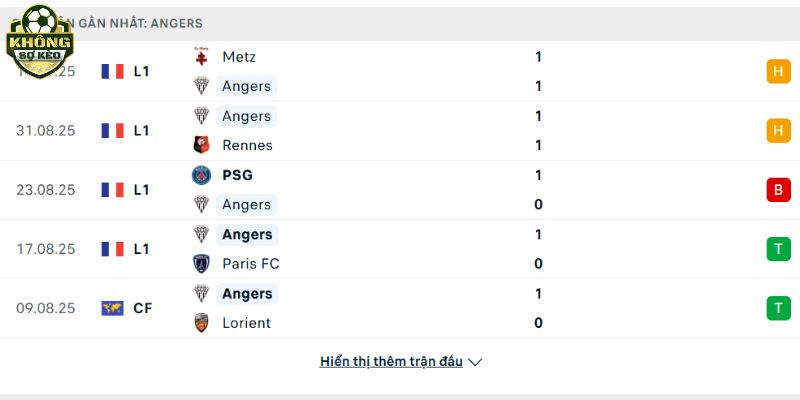Viewport: 800px width, 400px height.
Task: Click the yellow H badge for Metz match
Action: tap(778, 71)
